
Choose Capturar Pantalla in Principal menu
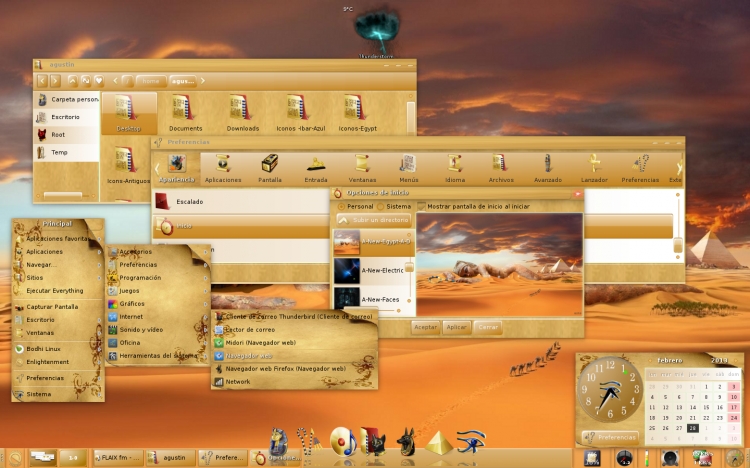[x=58, y=307]
